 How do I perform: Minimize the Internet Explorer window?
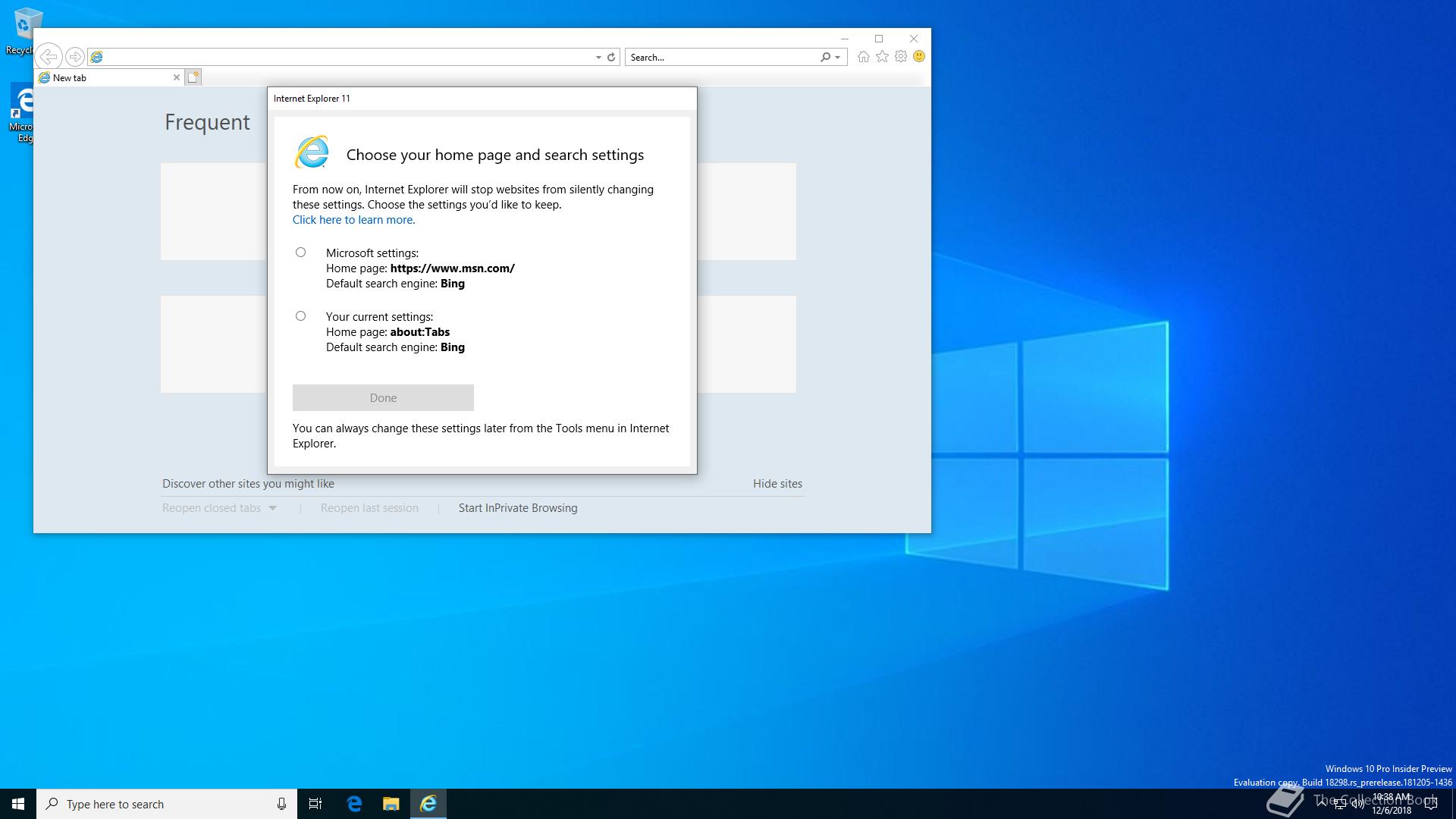click(x=844, y=39)
